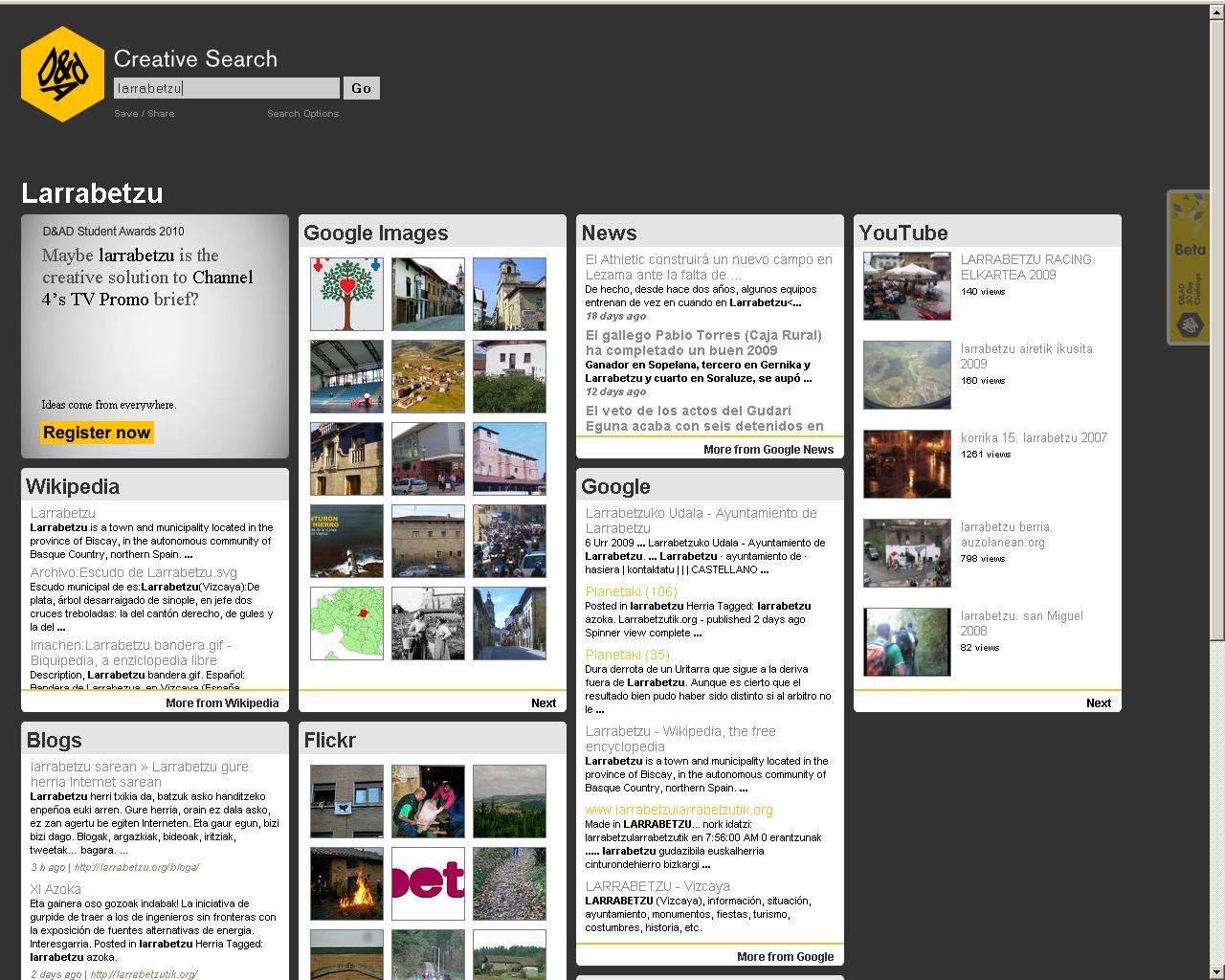The width and height of the screenshot is (1225, 980).
Task: Open the blue sports hall image thumbnail
Action: pyautogui.click(x=346, y=376)
